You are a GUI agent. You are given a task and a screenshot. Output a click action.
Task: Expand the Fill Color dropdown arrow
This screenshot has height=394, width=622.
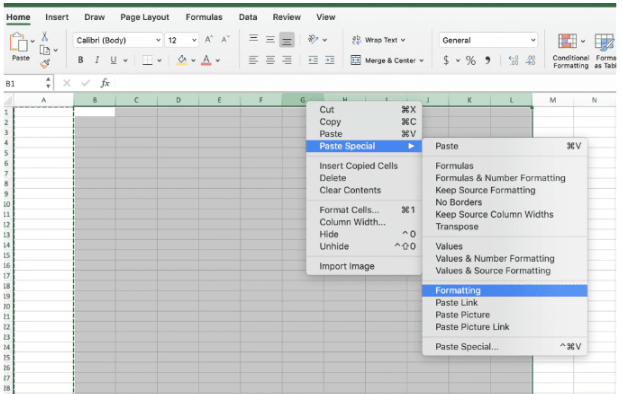pos(193,61)
